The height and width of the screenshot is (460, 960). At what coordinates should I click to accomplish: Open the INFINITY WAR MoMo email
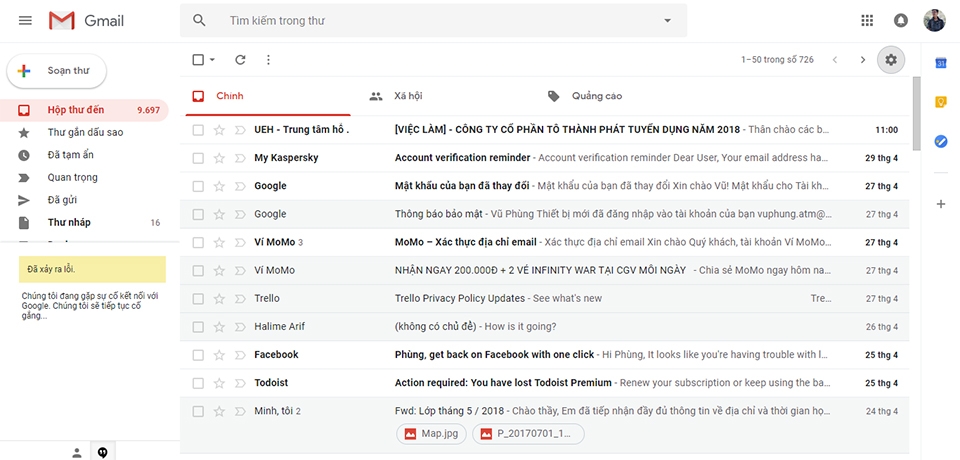coord(545,271)
